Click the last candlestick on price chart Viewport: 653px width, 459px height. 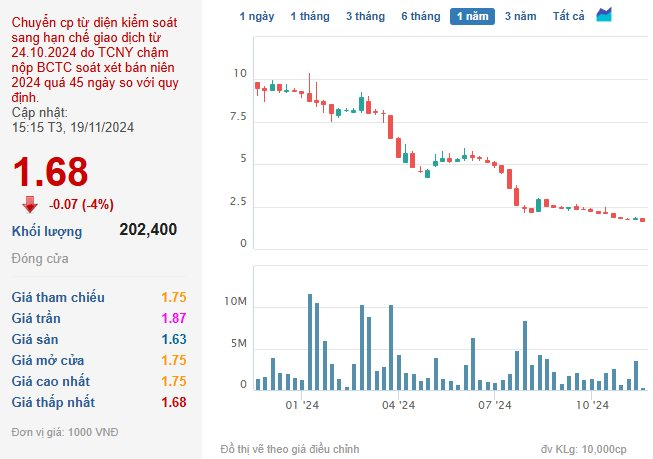643,220
